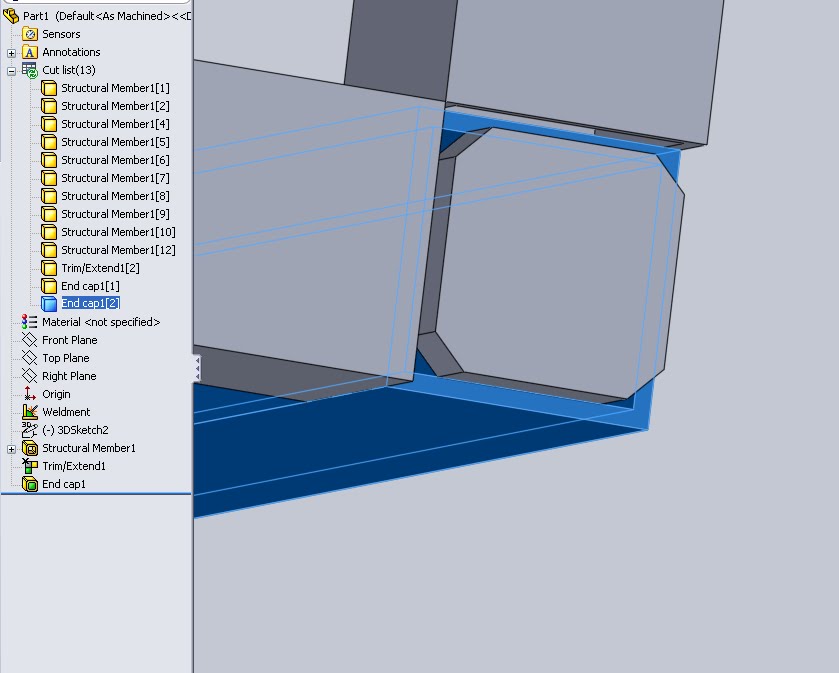Select Structural Member1[2] text in cut list
The width and height of the screenshot is (839, 673).
click(115, 106)
